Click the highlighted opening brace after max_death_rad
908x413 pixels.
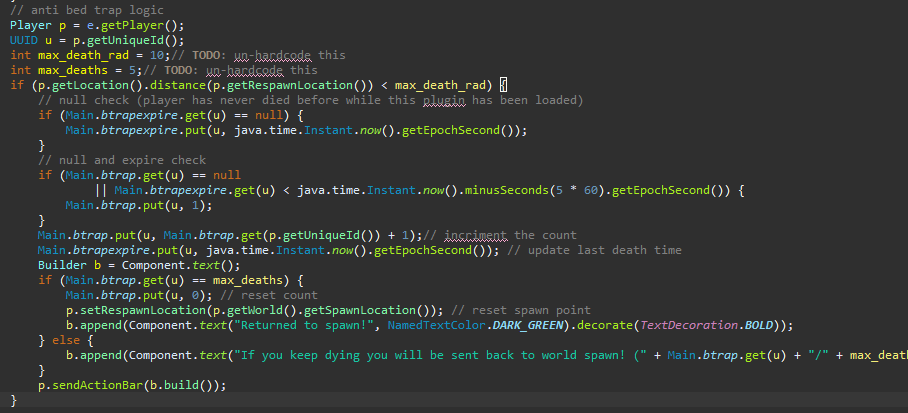503,85
